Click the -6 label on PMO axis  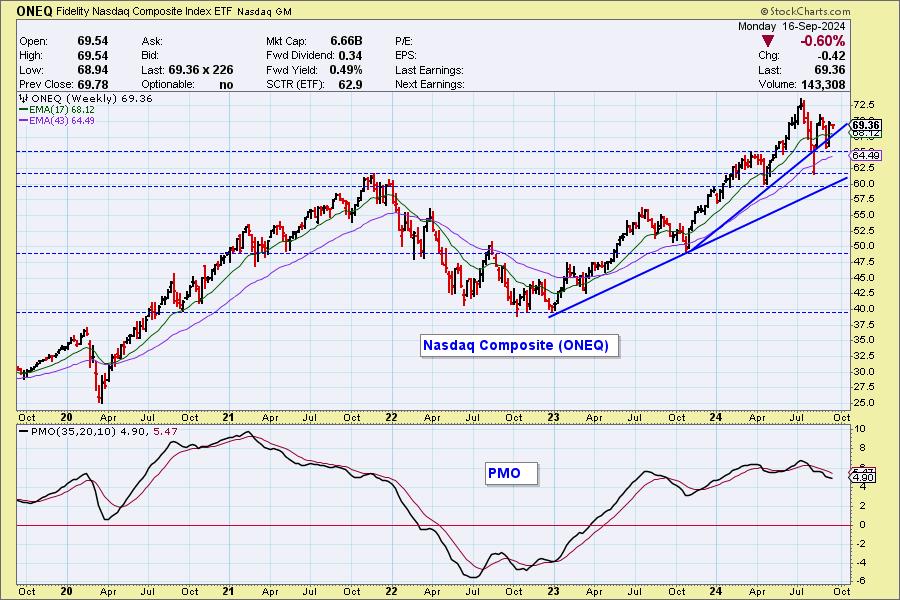click(x=860, y=581)
